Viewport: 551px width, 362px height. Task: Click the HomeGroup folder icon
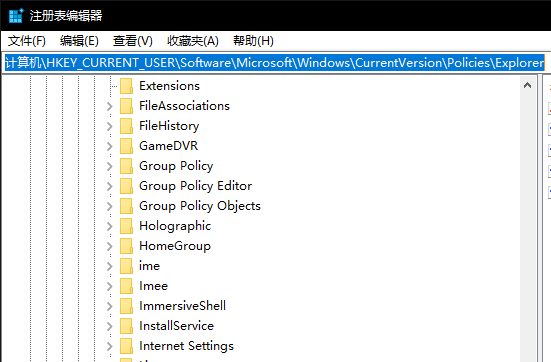tap(127, 246)
